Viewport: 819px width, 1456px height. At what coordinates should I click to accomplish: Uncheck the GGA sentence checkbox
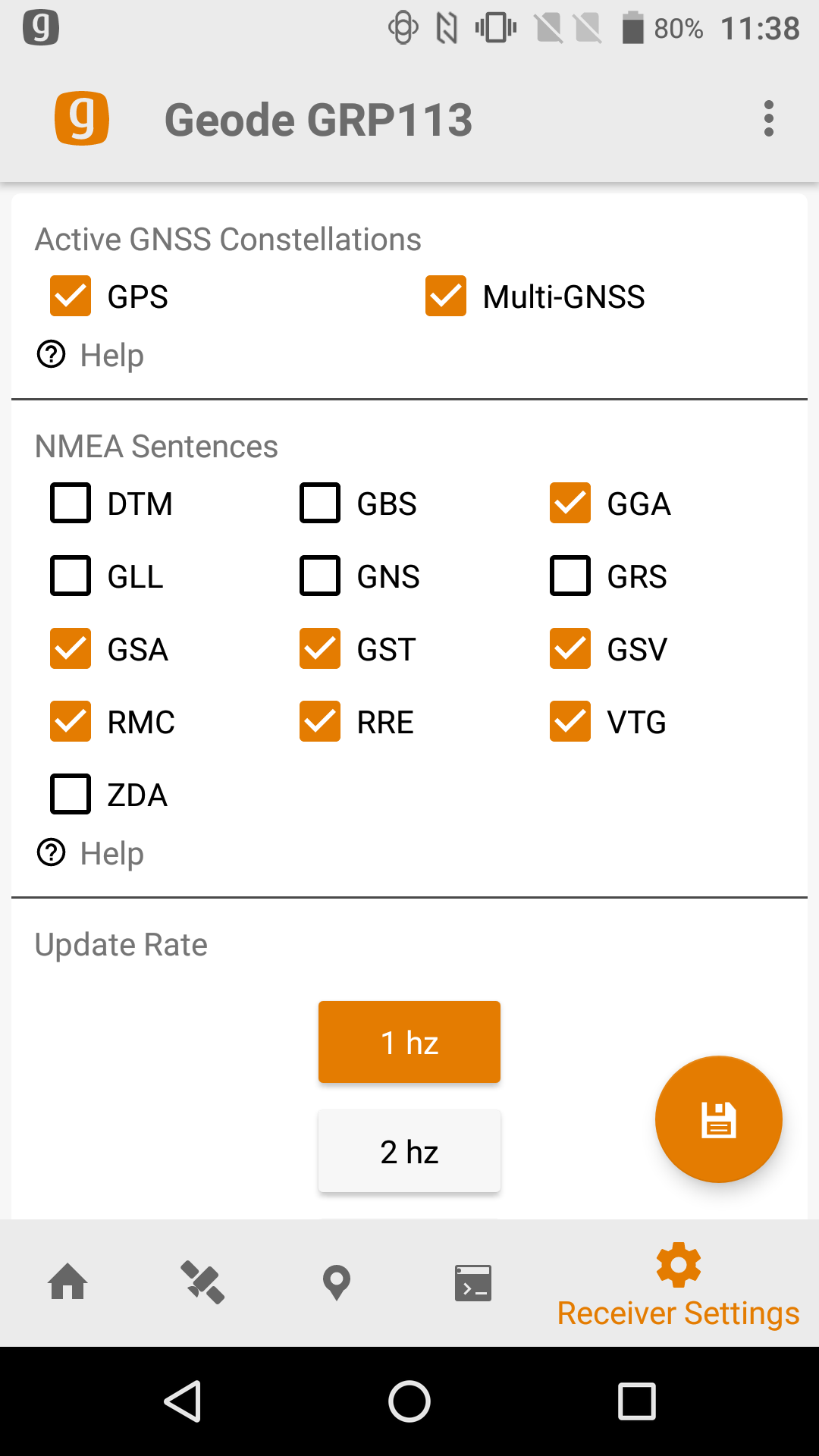[x=570, y=503]
